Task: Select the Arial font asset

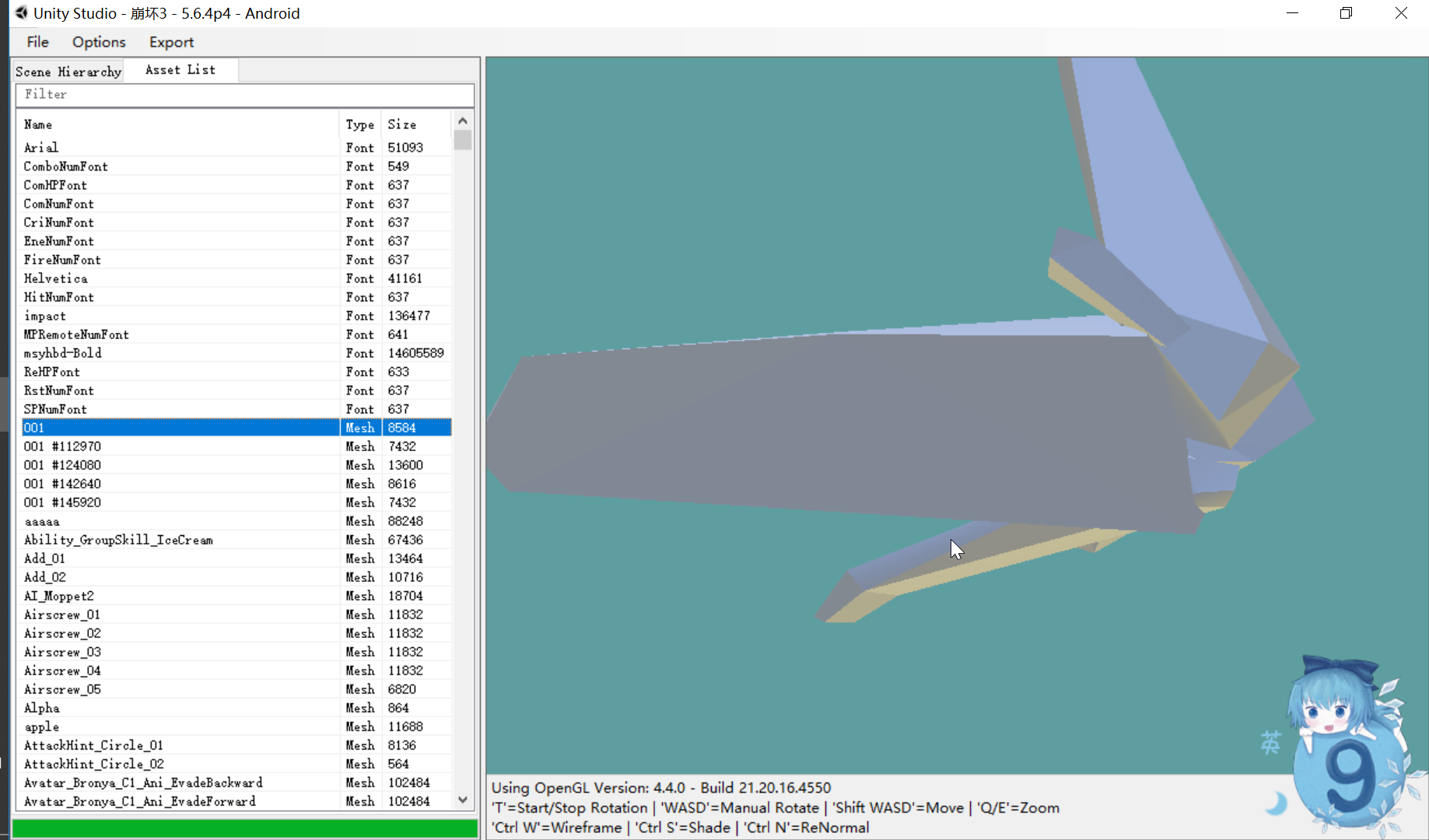Action: 41,148
